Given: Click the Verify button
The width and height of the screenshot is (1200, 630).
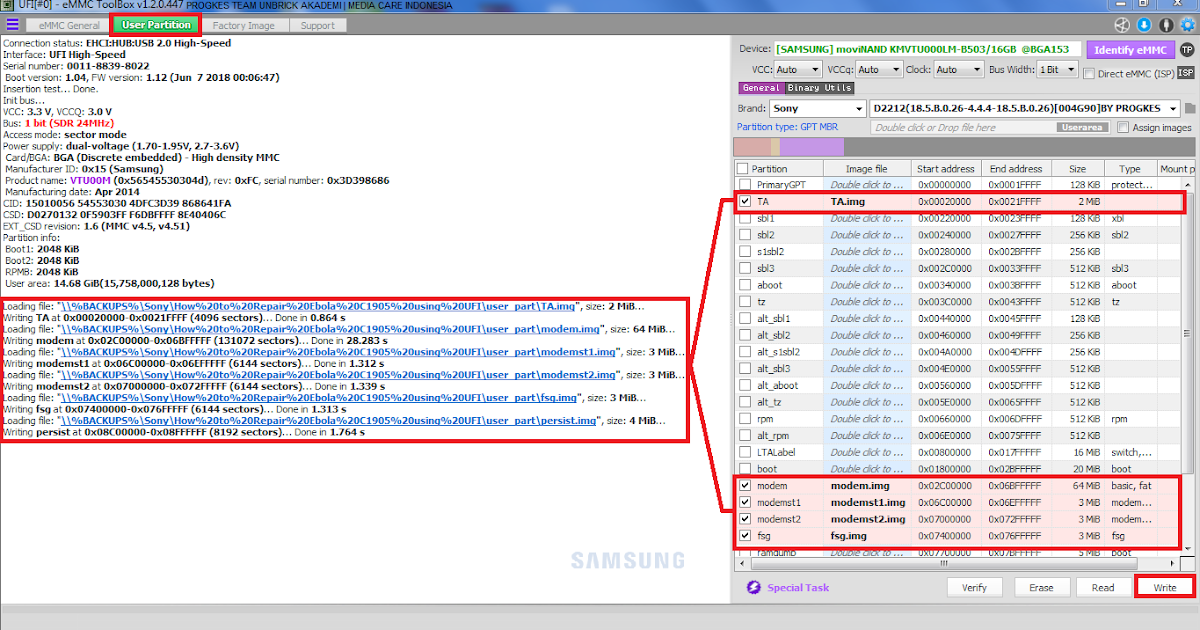Looking at the screenshot, I should (975, 587).
